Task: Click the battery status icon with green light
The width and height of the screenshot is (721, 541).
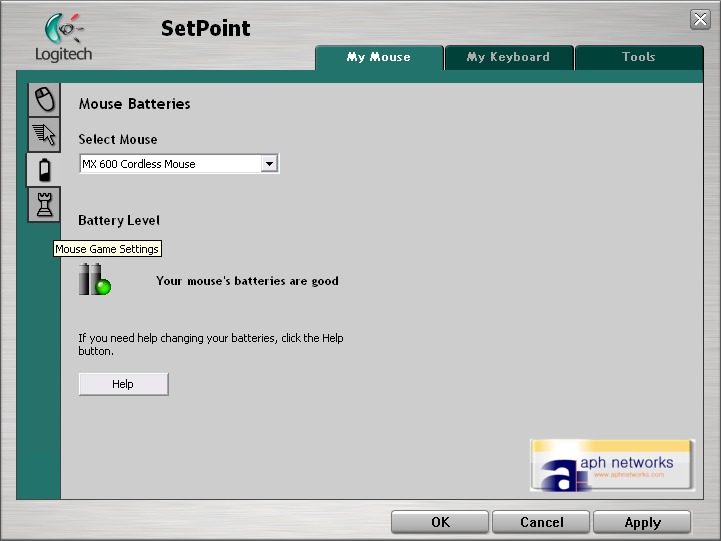Action: (x=94, y=280)
